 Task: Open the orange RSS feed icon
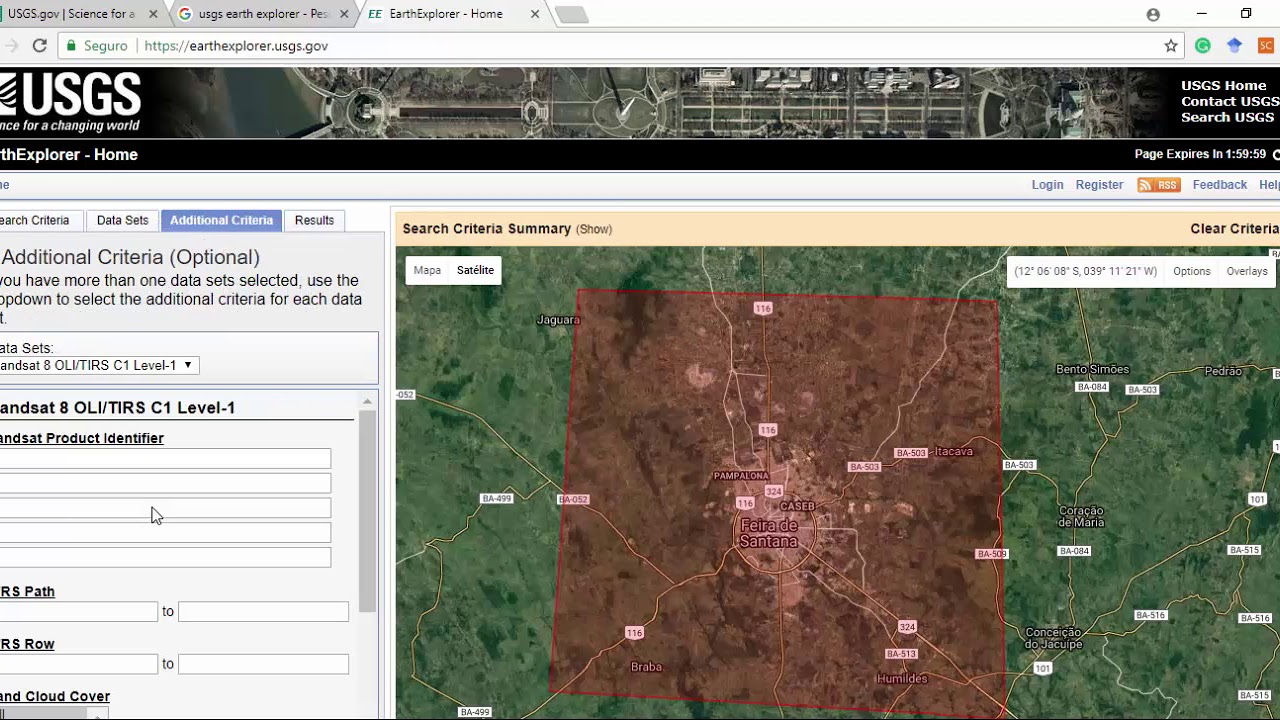(1159, 185)
